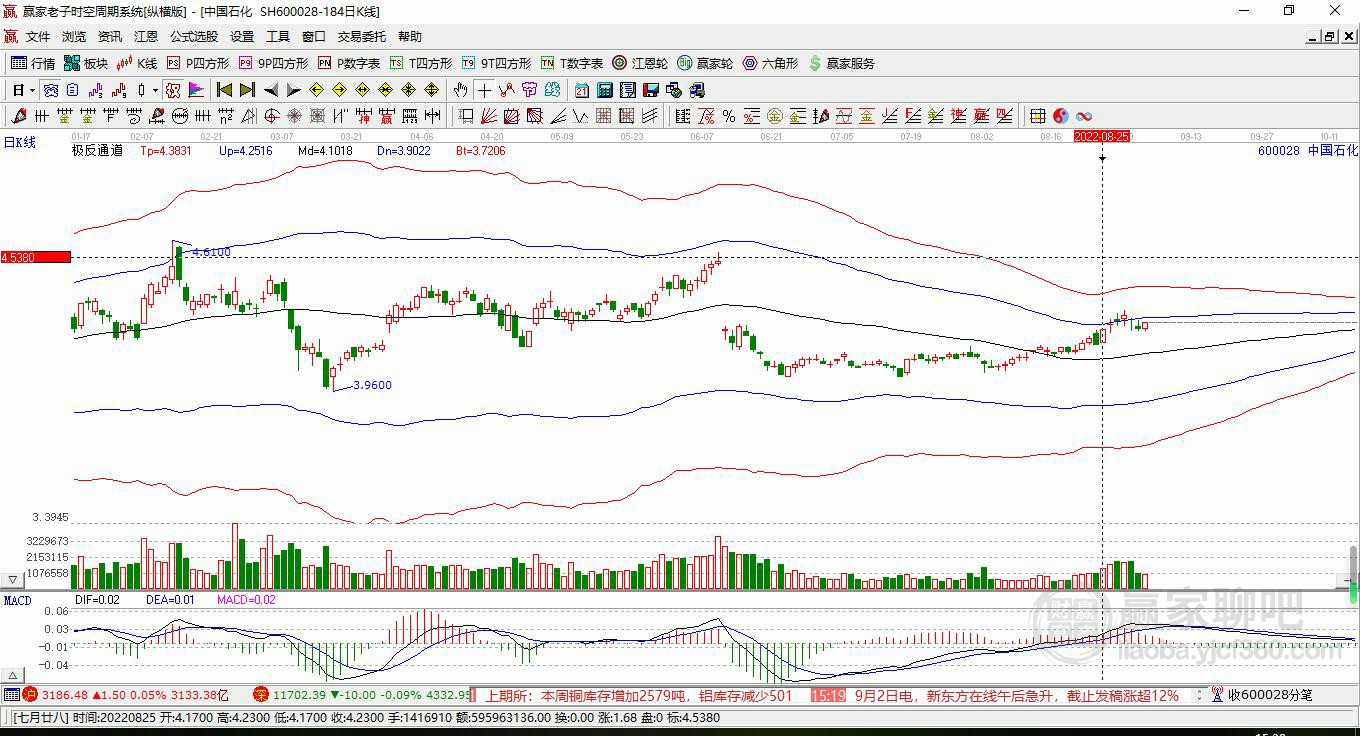Viewport: 1360px width, 736px height.
Task: Jump to last bar icon
Action: click(247, 90)
